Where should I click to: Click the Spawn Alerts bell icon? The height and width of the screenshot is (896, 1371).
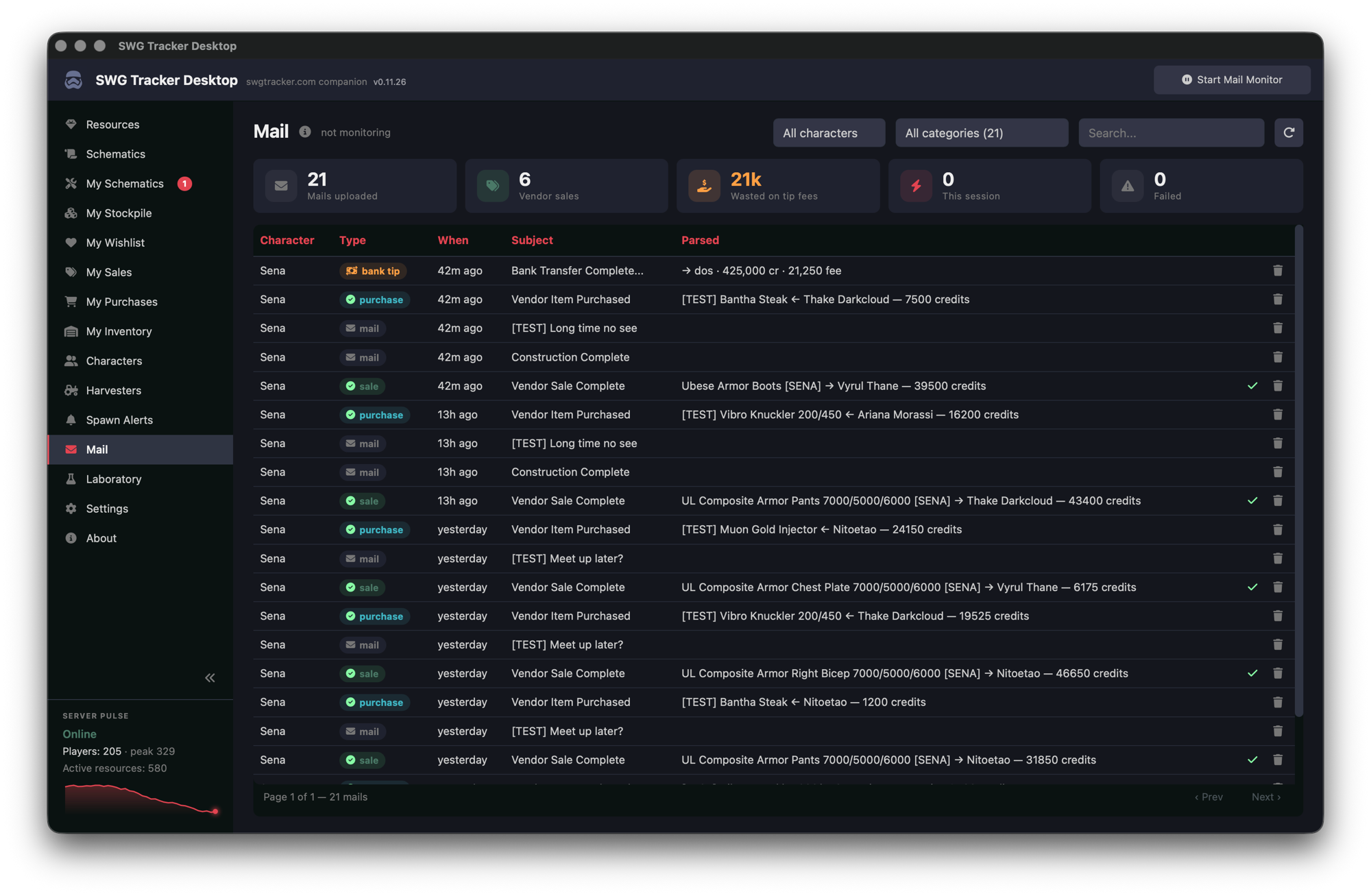(x=71, y=420)
